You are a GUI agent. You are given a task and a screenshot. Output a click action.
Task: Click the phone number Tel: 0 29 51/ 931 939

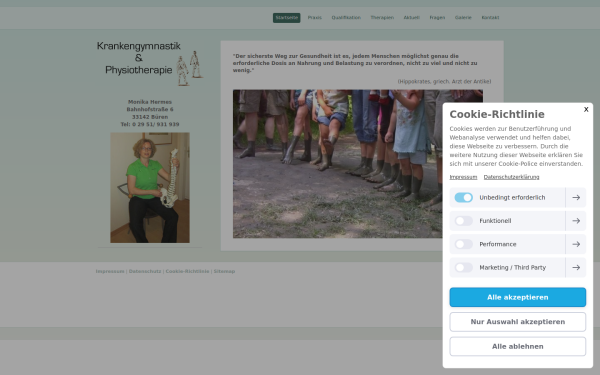point(150,124)
